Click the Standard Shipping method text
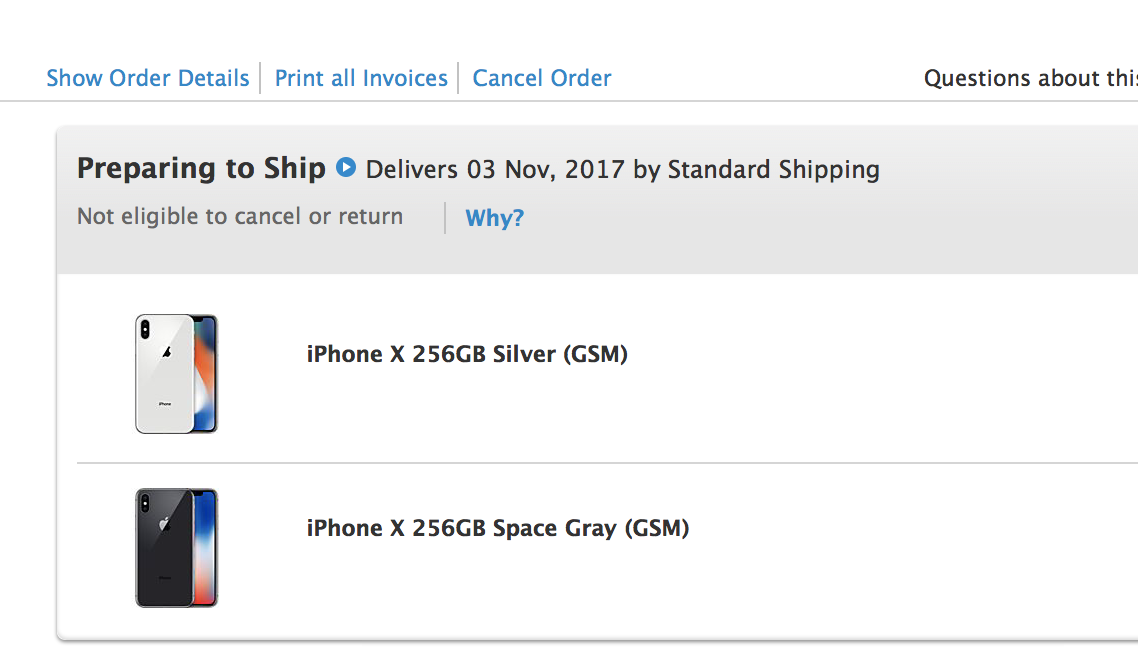 coord(774,169)
